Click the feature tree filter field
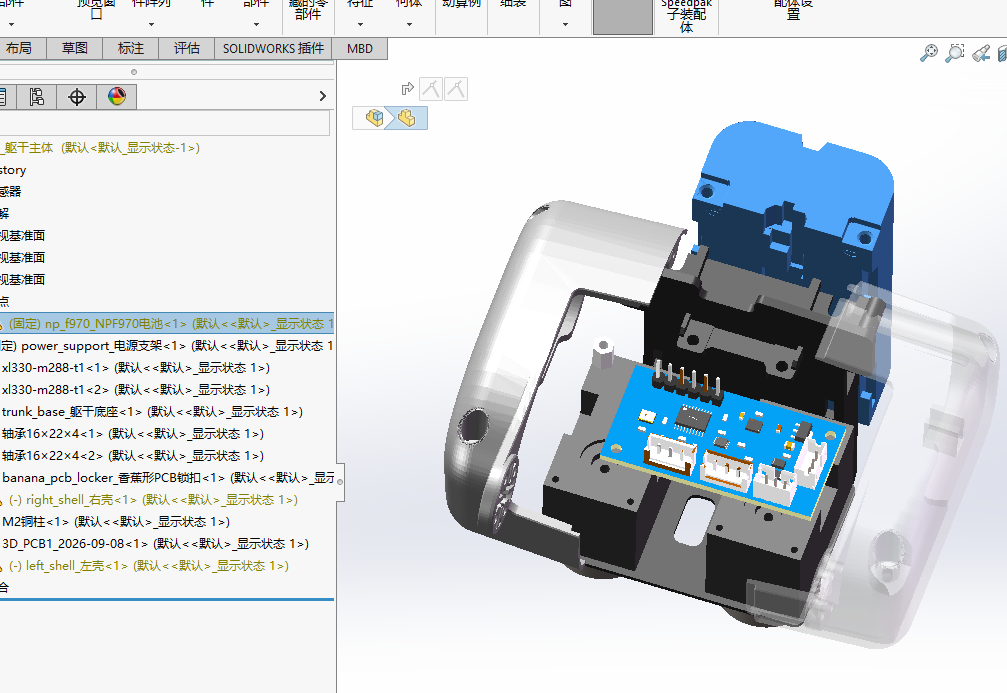 (164, 123)
